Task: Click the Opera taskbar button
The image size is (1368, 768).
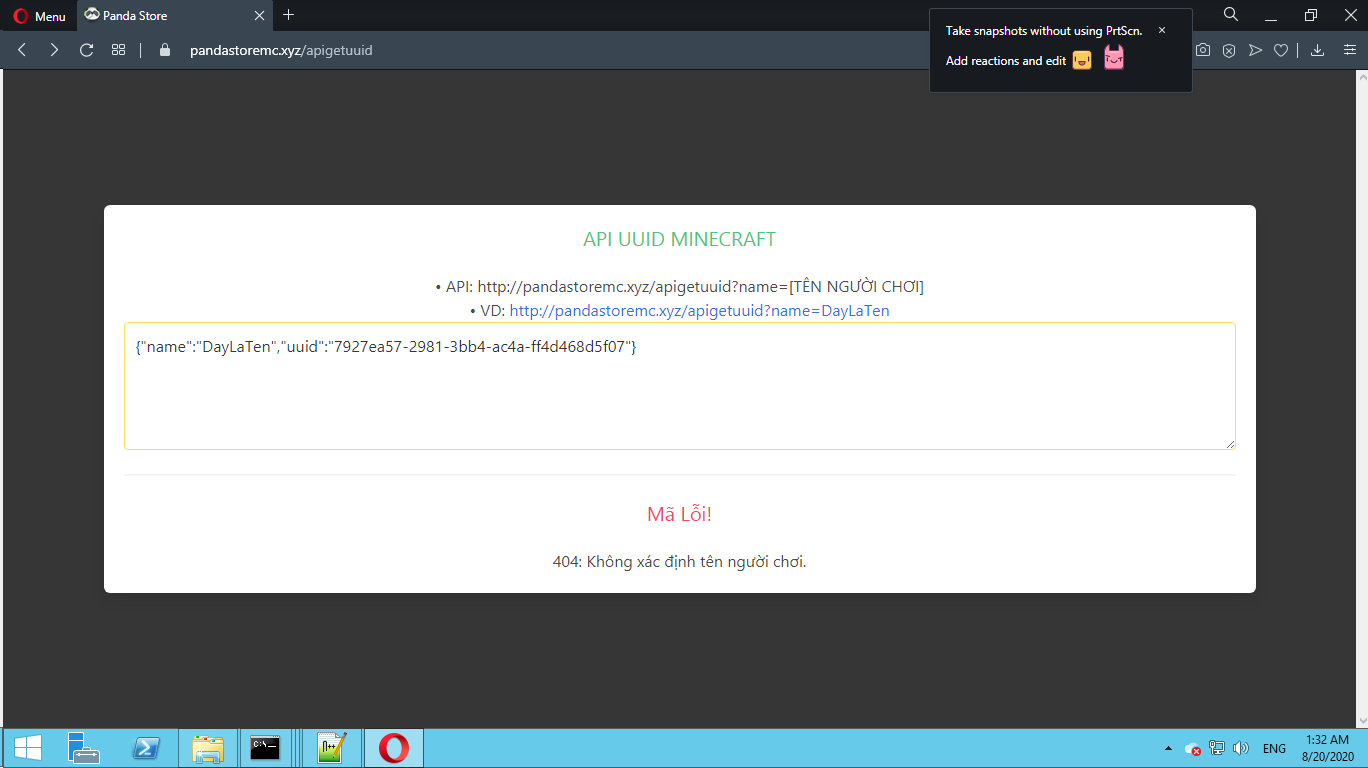Action: [x=394, y=748]
